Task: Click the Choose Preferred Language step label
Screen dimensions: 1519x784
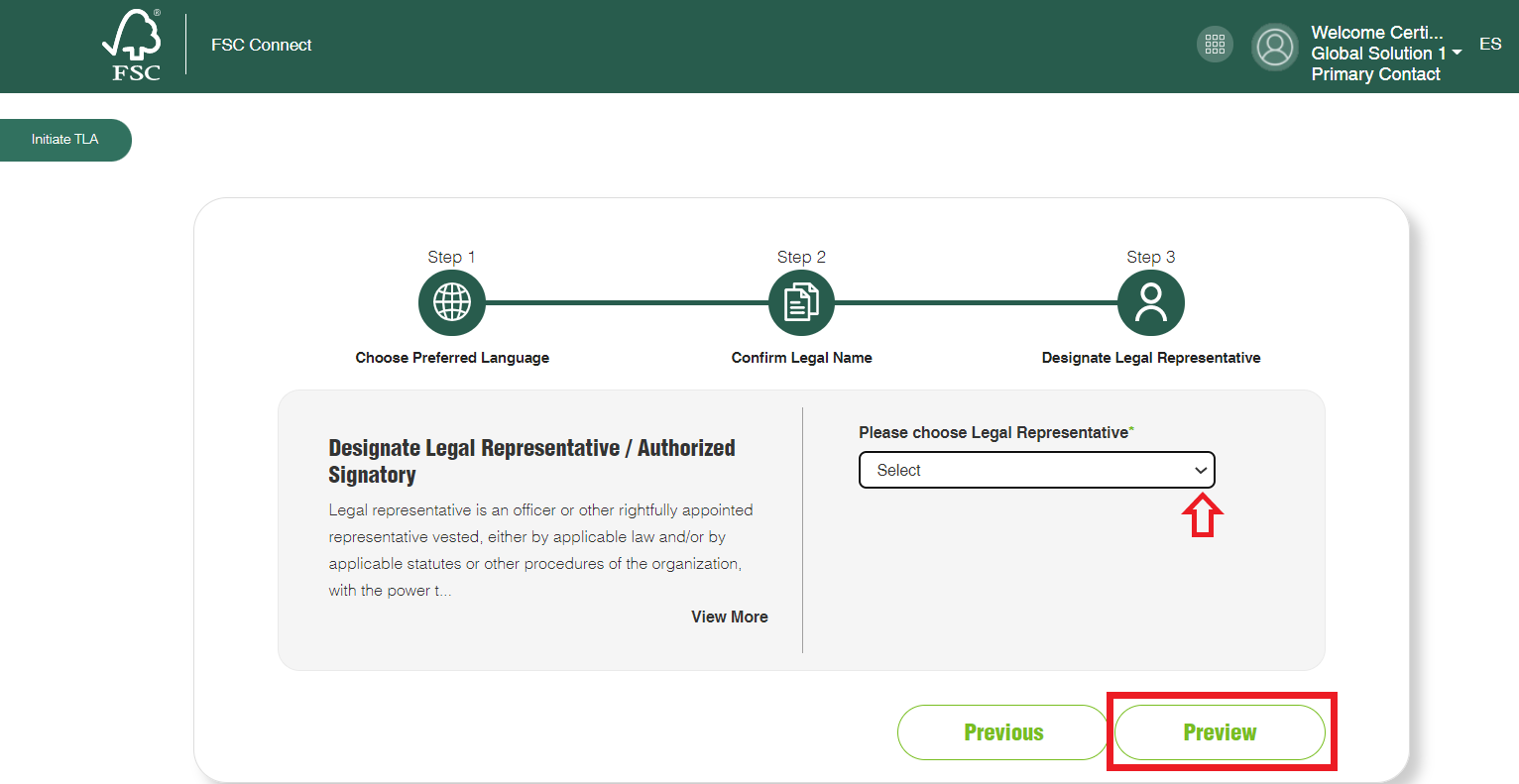Action: [x=452, y=358]
